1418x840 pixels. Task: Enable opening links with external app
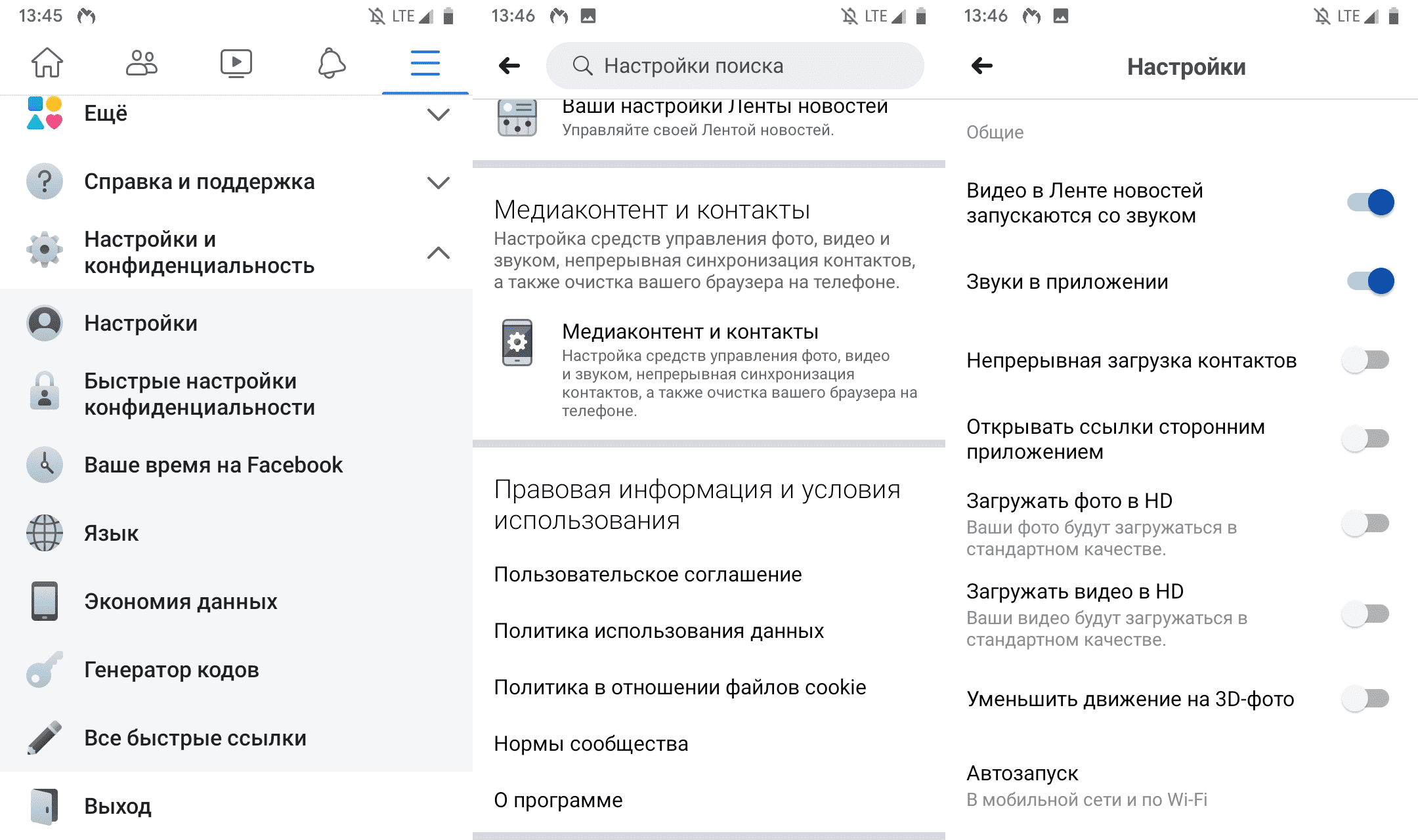[x=1365, y=438]
